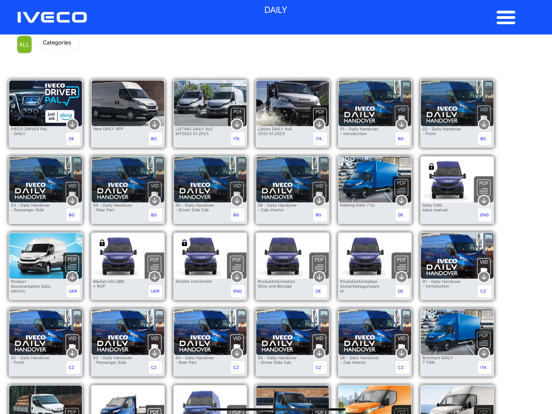552x414 pixels.
Task: Click DE tag on Katalog Daily 7 to. card
Action: [401, 215]
